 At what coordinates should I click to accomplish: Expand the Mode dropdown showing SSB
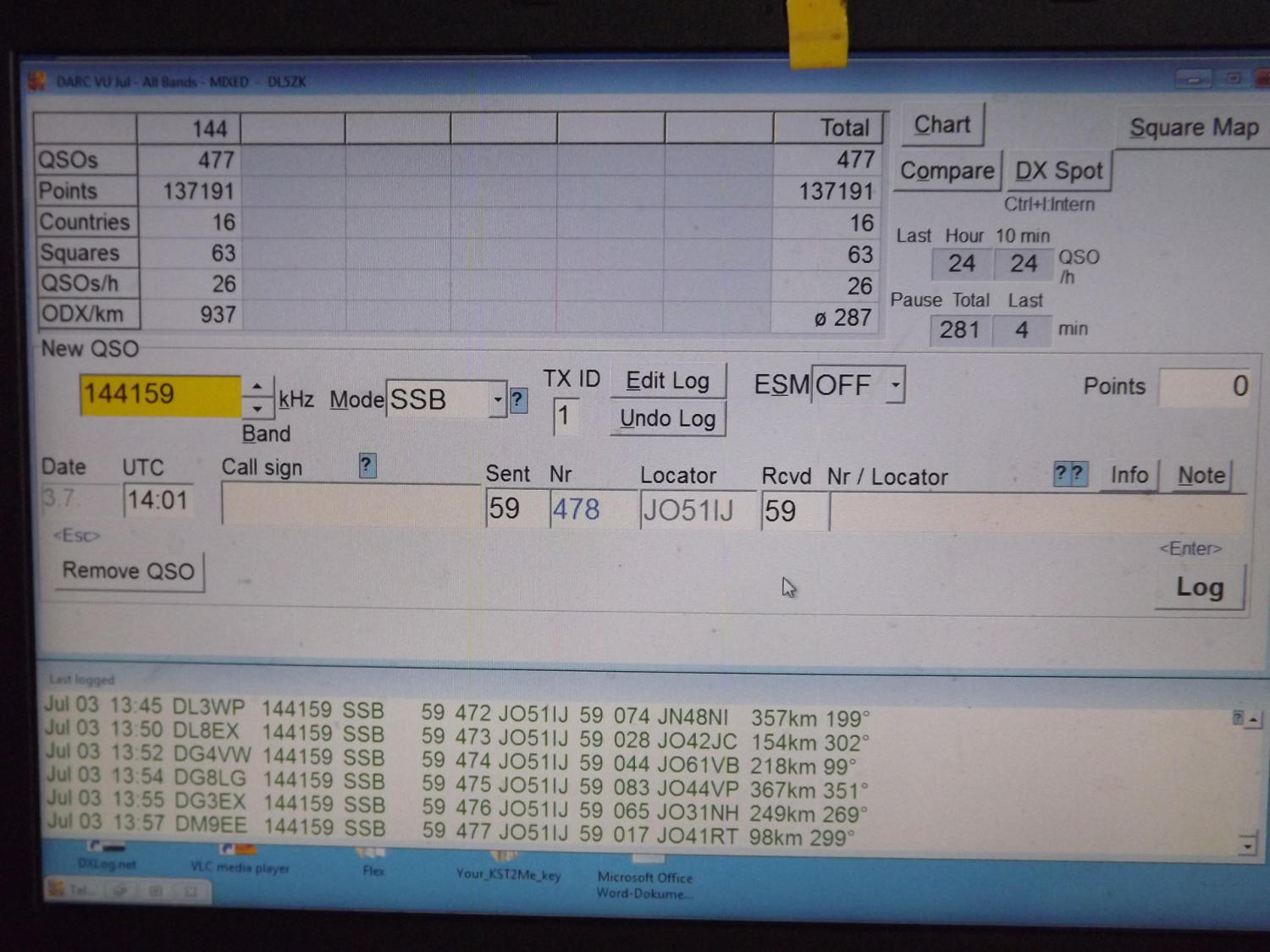tap(497, 399)
